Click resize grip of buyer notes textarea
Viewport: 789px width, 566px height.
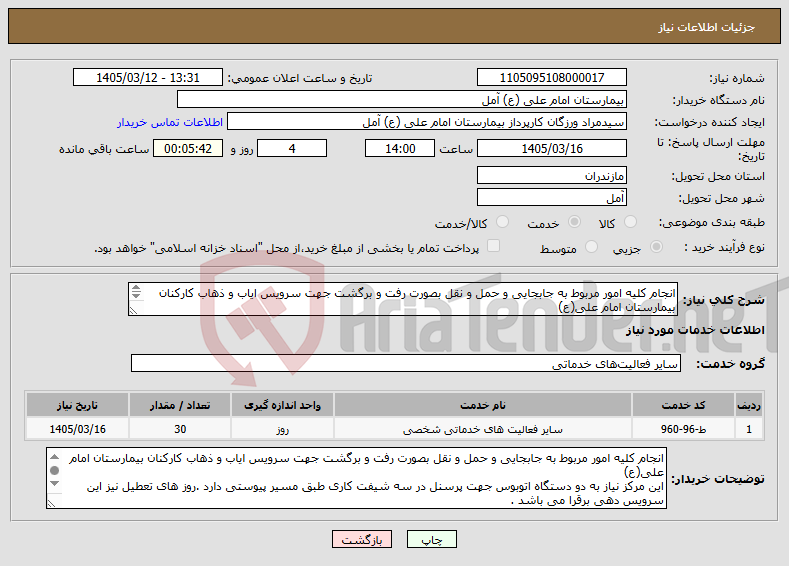51,503
